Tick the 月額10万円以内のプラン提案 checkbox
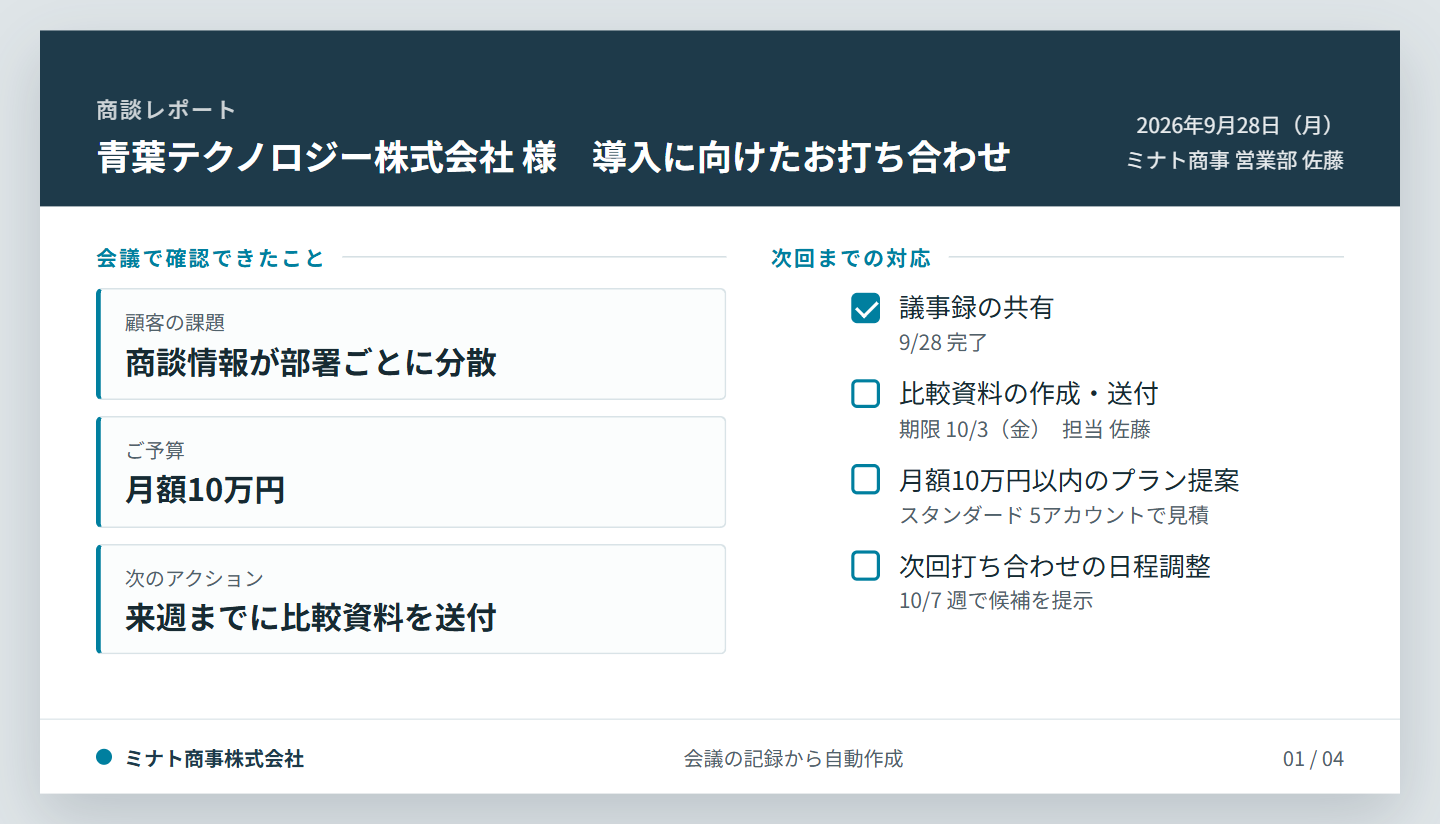The width and height of the screenshot is (1440, 824). coord(865,480)
